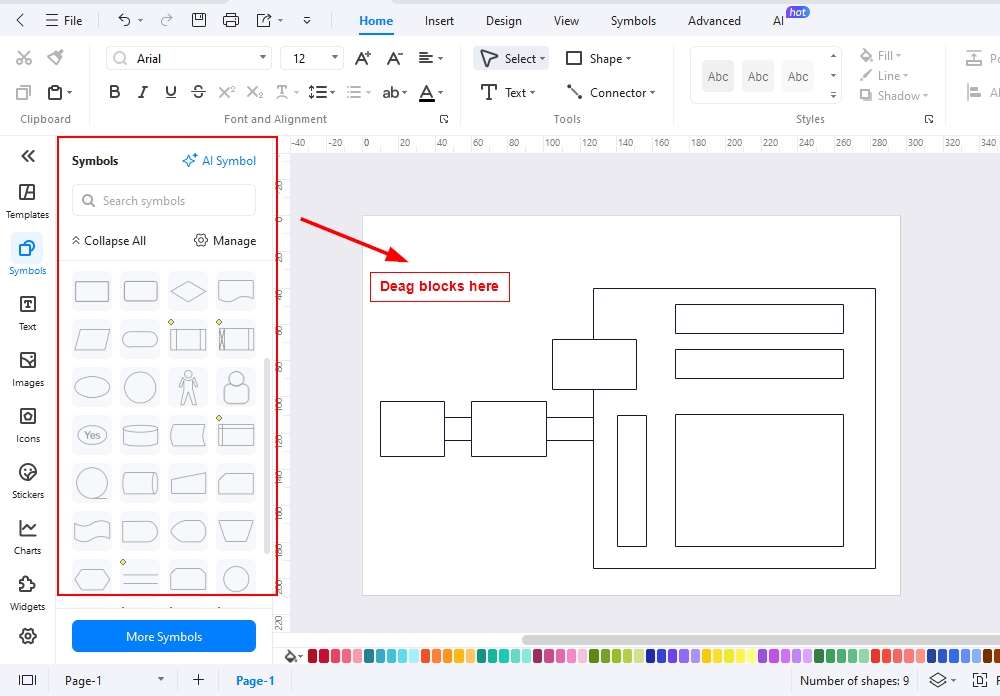Select the Yes label symbol
Image resolution: width=1000 pixels, height=696 pixels.
click(x=92, y=435)
